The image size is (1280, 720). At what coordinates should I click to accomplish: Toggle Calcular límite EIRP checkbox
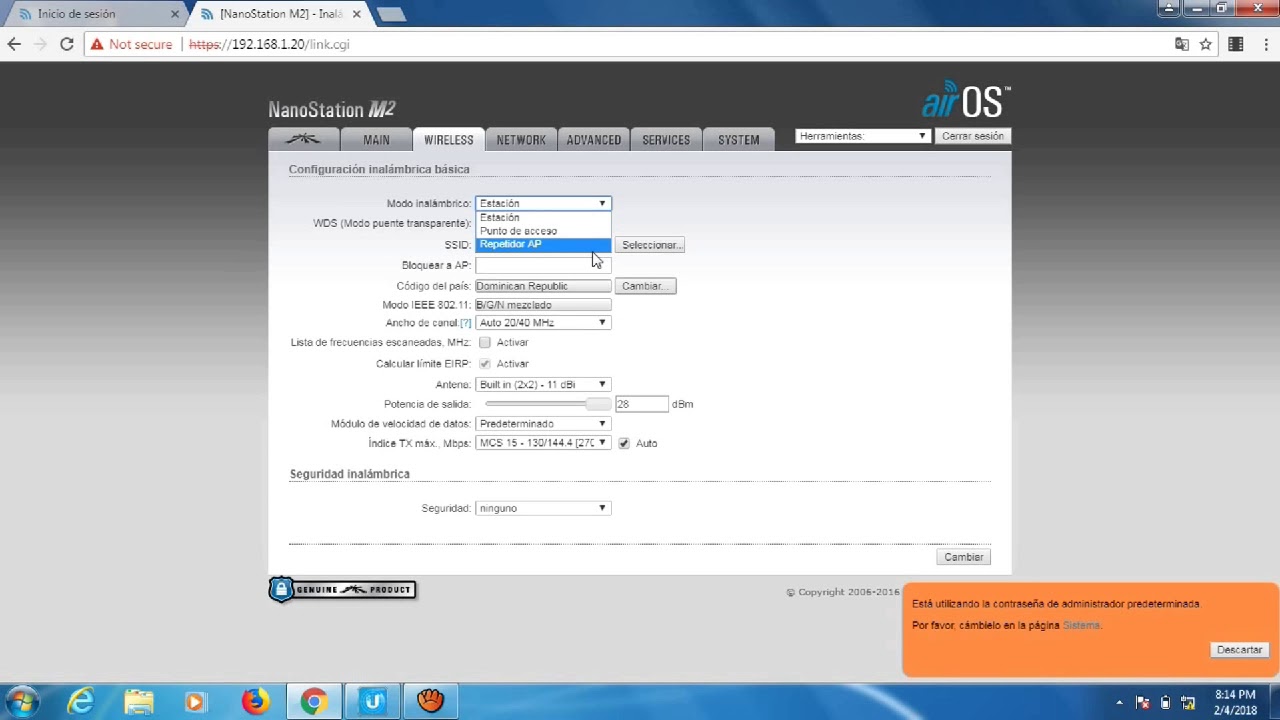point(485,364)
